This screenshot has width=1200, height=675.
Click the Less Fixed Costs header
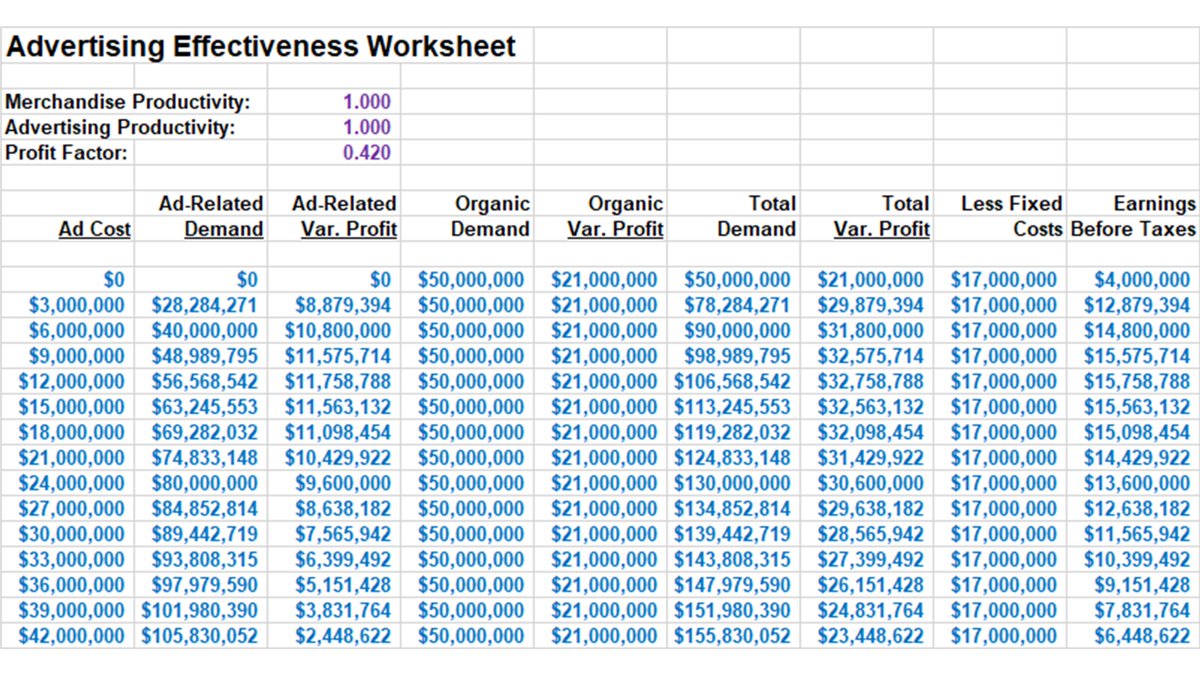point(1011,216)
